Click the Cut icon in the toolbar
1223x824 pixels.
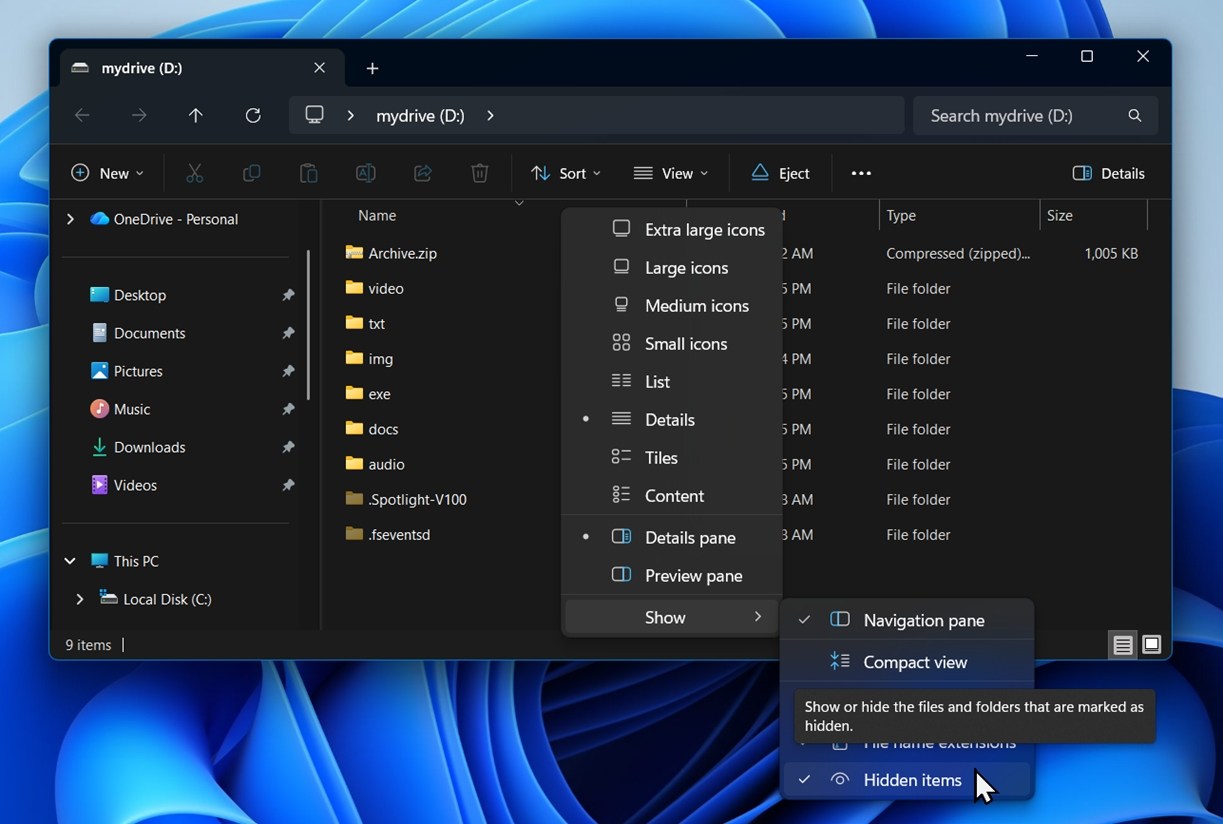(194, 172)
